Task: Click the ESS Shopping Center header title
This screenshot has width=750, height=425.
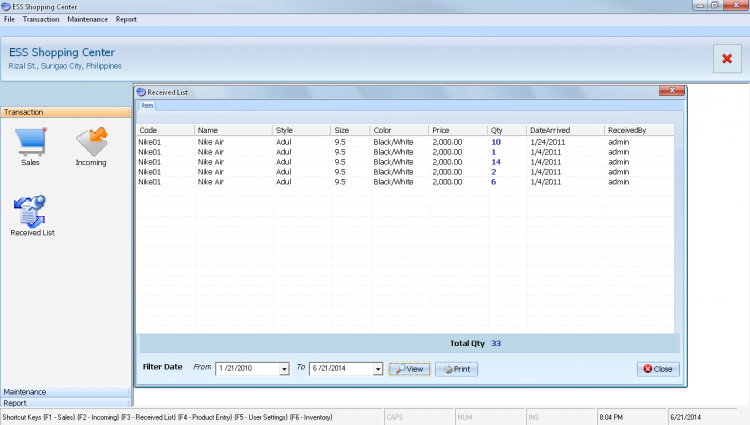Action: click(62, 53)
